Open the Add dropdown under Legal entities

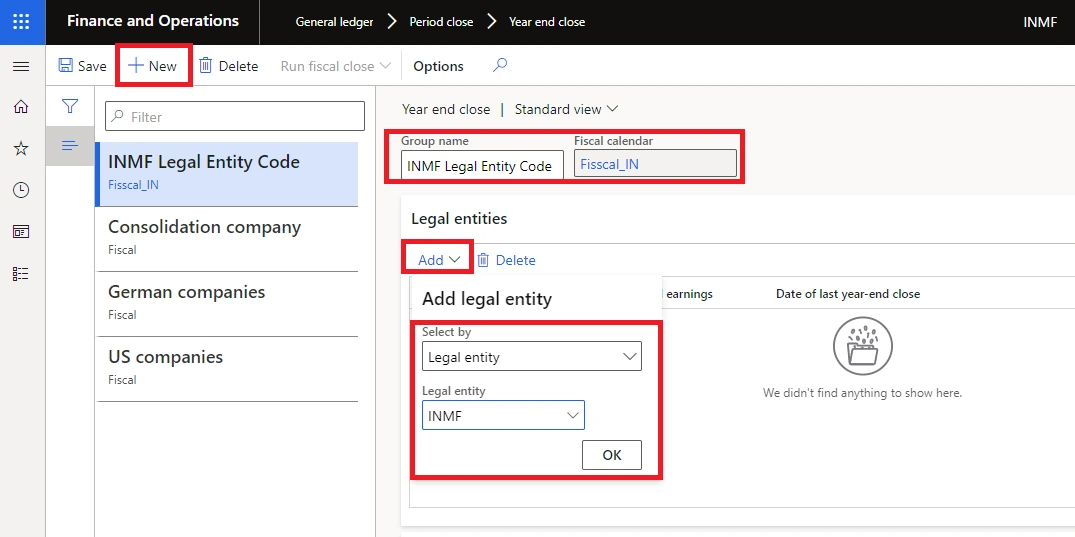pyautogui.click(x=439, y=260)
